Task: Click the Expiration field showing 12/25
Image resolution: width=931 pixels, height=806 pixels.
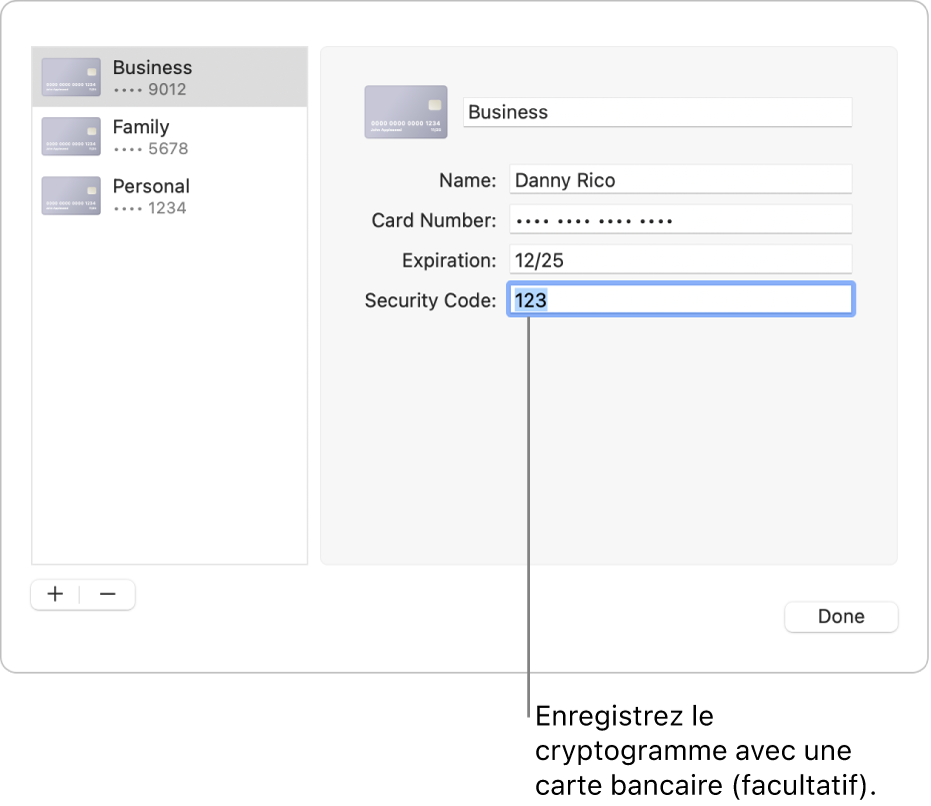Action: (x=680, y=259)
